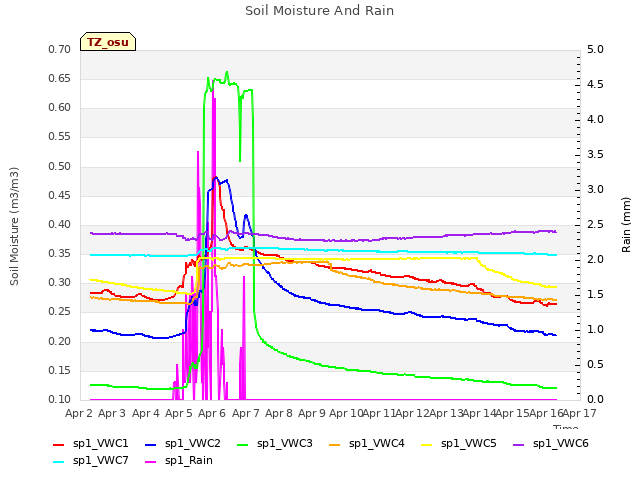This screenshot has height=480, width=640.
Task: Click the Apr 3 x-axis tick label
Action: tap(112, 413)
